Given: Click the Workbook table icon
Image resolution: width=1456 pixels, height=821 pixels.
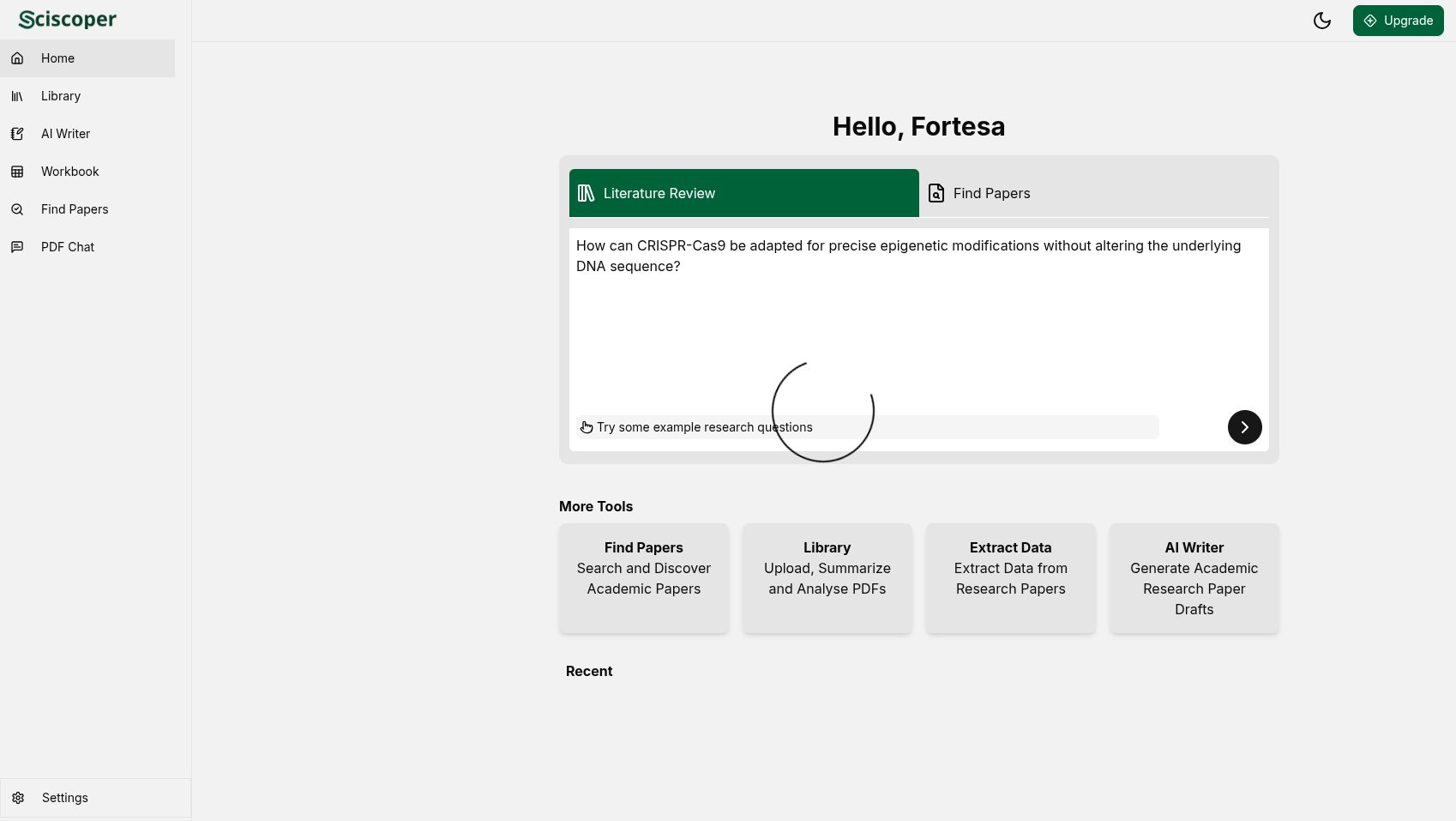Looking at the screenshot, I should [17, 172].
